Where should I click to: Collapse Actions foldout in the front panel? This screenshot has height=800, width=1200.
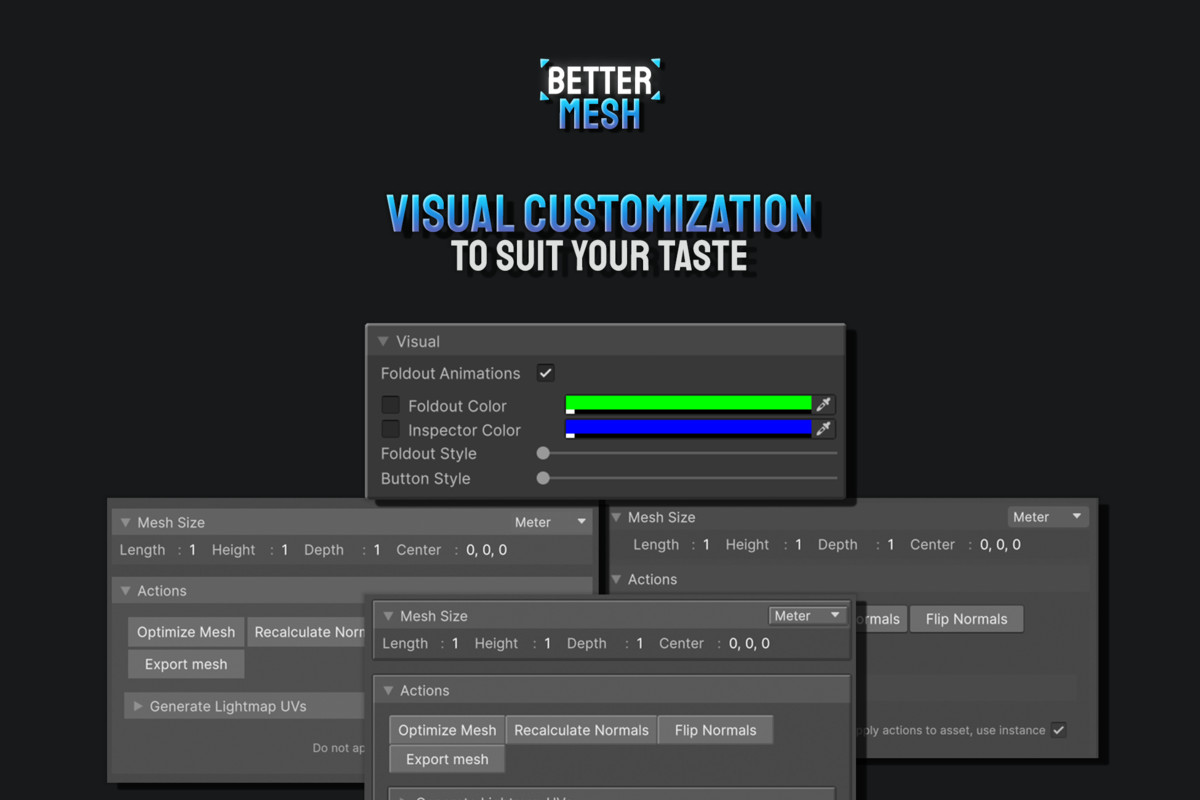388,690
